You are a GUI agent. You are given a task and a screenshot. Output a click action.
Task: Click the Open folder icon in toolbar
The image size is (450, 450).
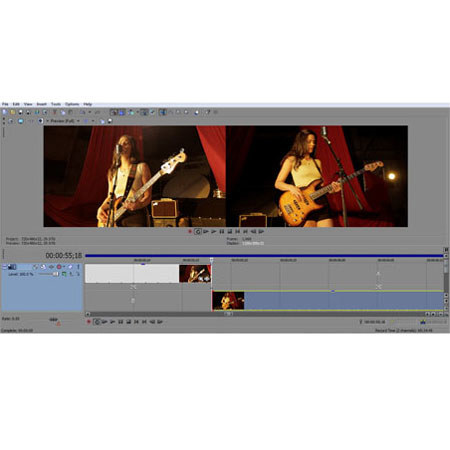(x=13, y=112)
